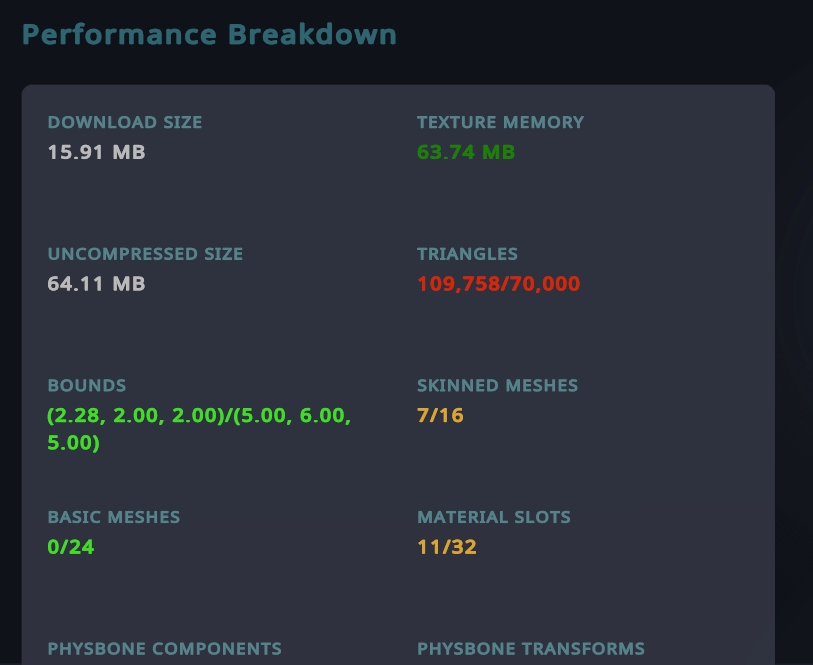Click the 11/32 material slots value
This screenshot has height=665, width=813.
tap(447, 547)
